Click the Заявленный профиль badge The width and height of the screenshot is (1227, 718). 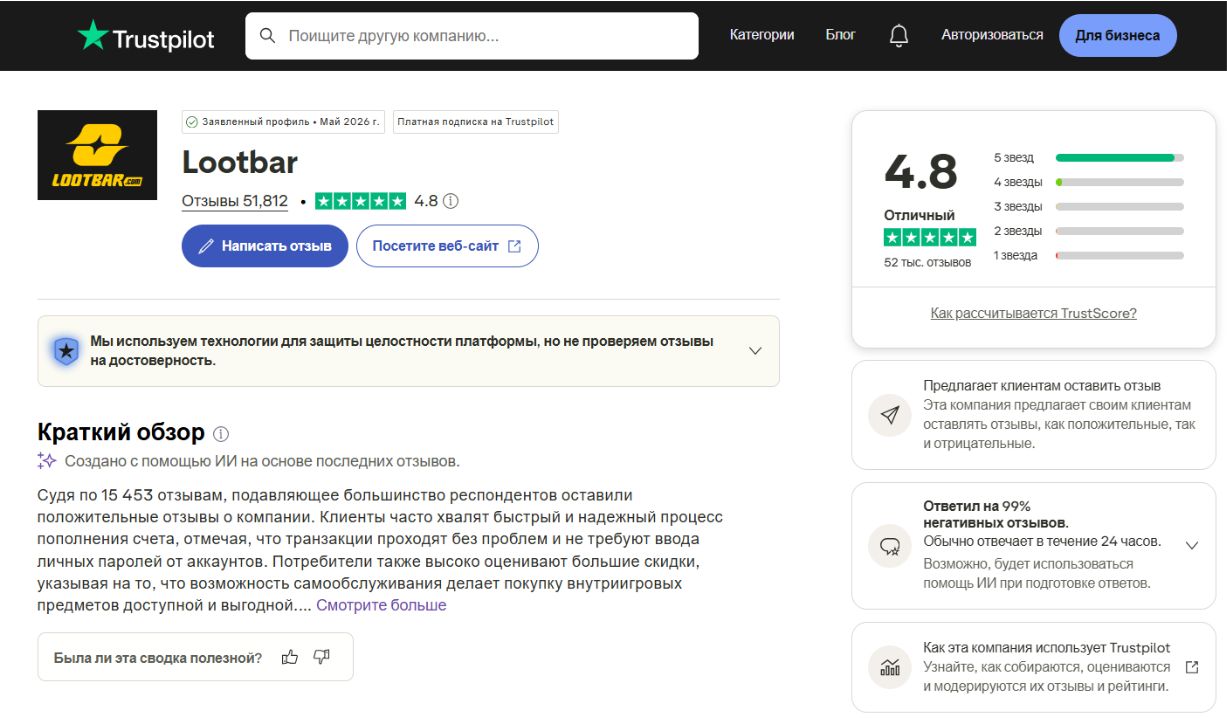(283, 122)
